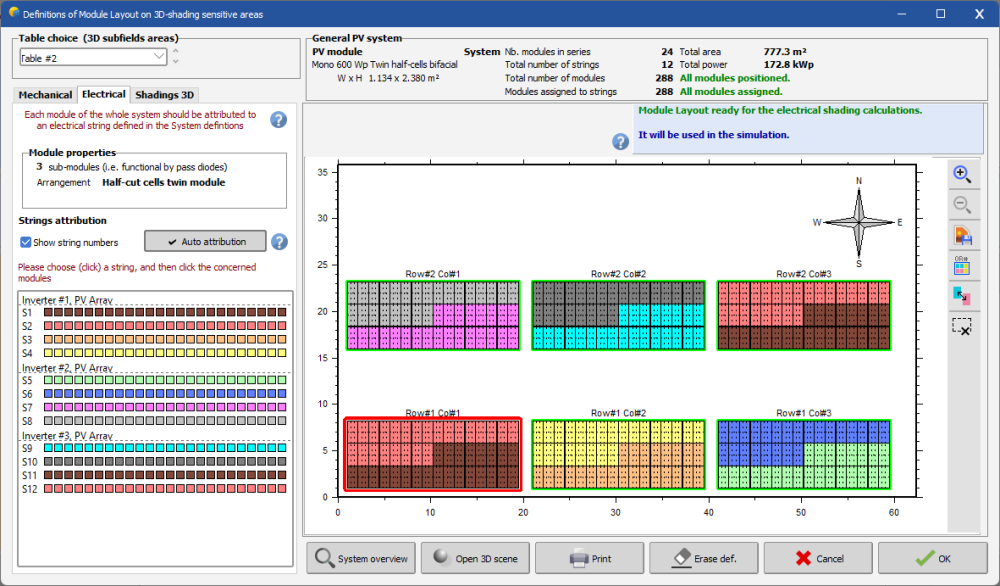The image size is (1000, 586).
Task: Click the zoom in magnifier icon
Action: [962, 173]
